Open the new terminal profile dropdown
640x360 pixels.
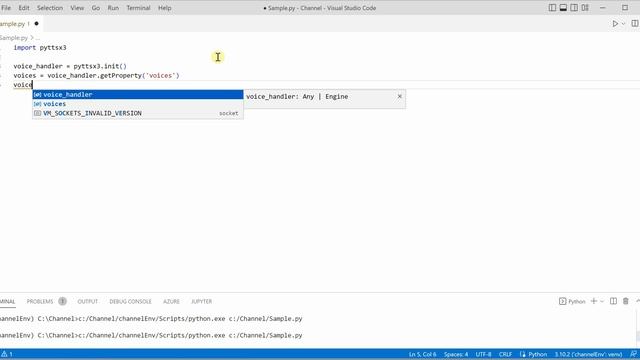[x=602, y=301]
